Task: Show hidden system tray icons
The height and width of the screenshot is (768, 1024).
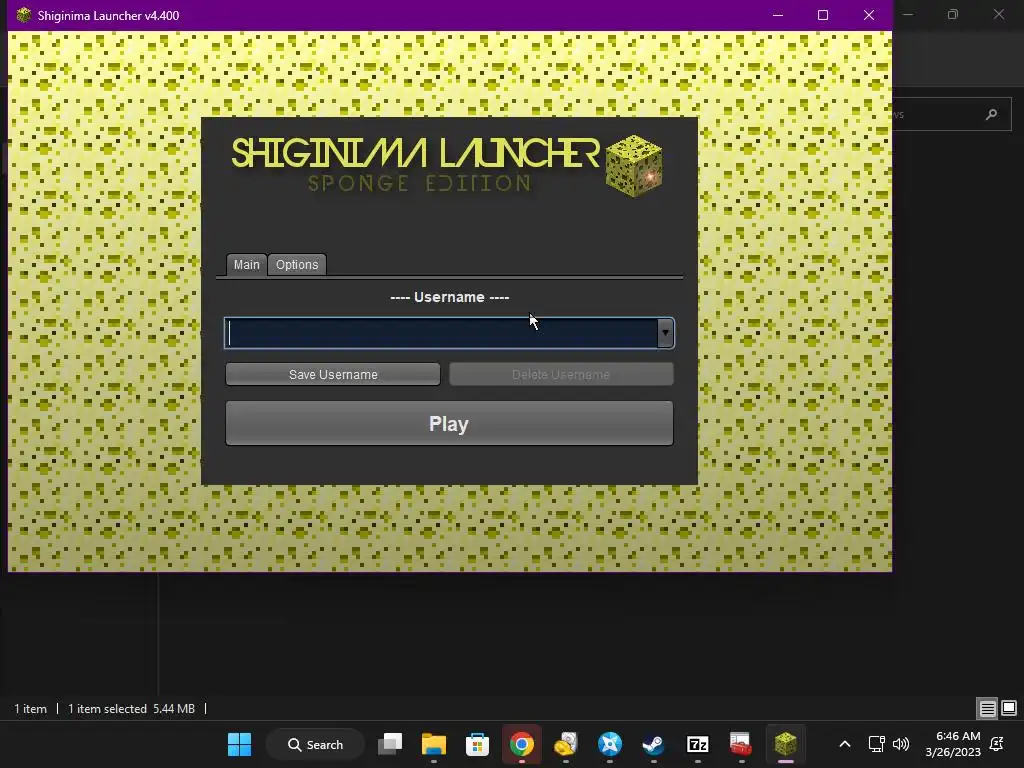Action: [x=844, y=744]
